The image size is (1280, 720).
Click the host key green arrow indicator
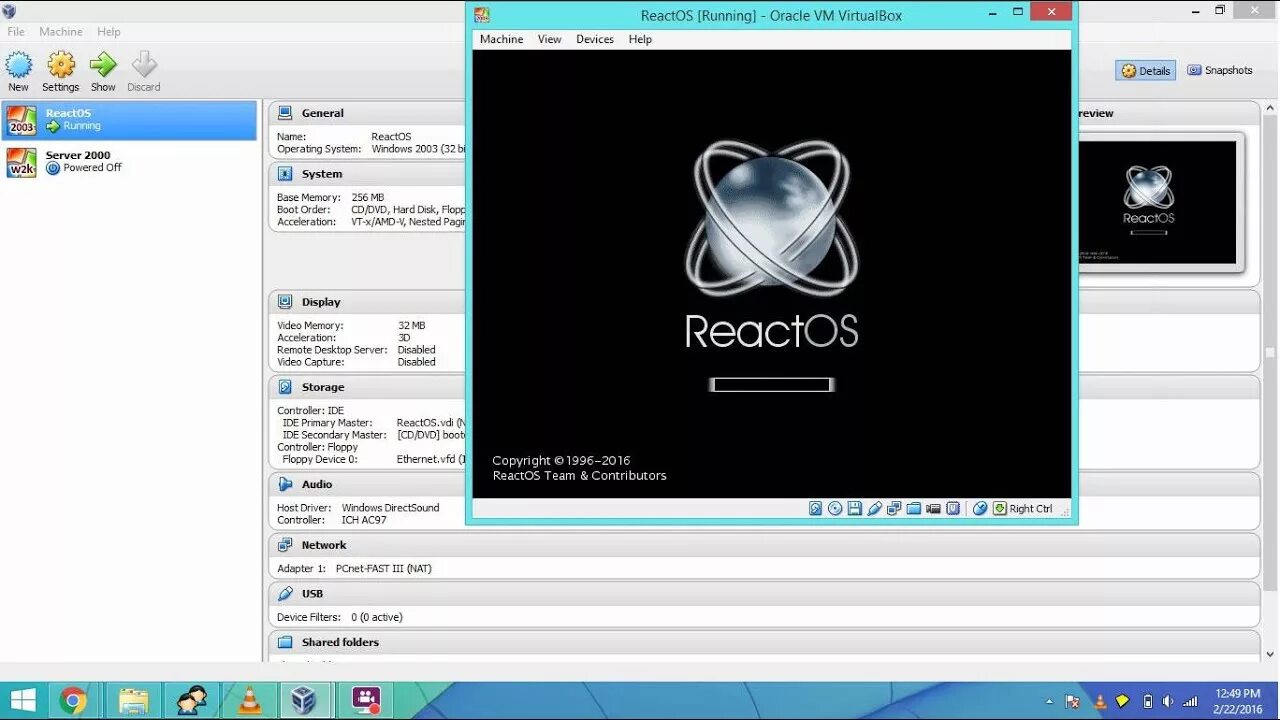1000,508
